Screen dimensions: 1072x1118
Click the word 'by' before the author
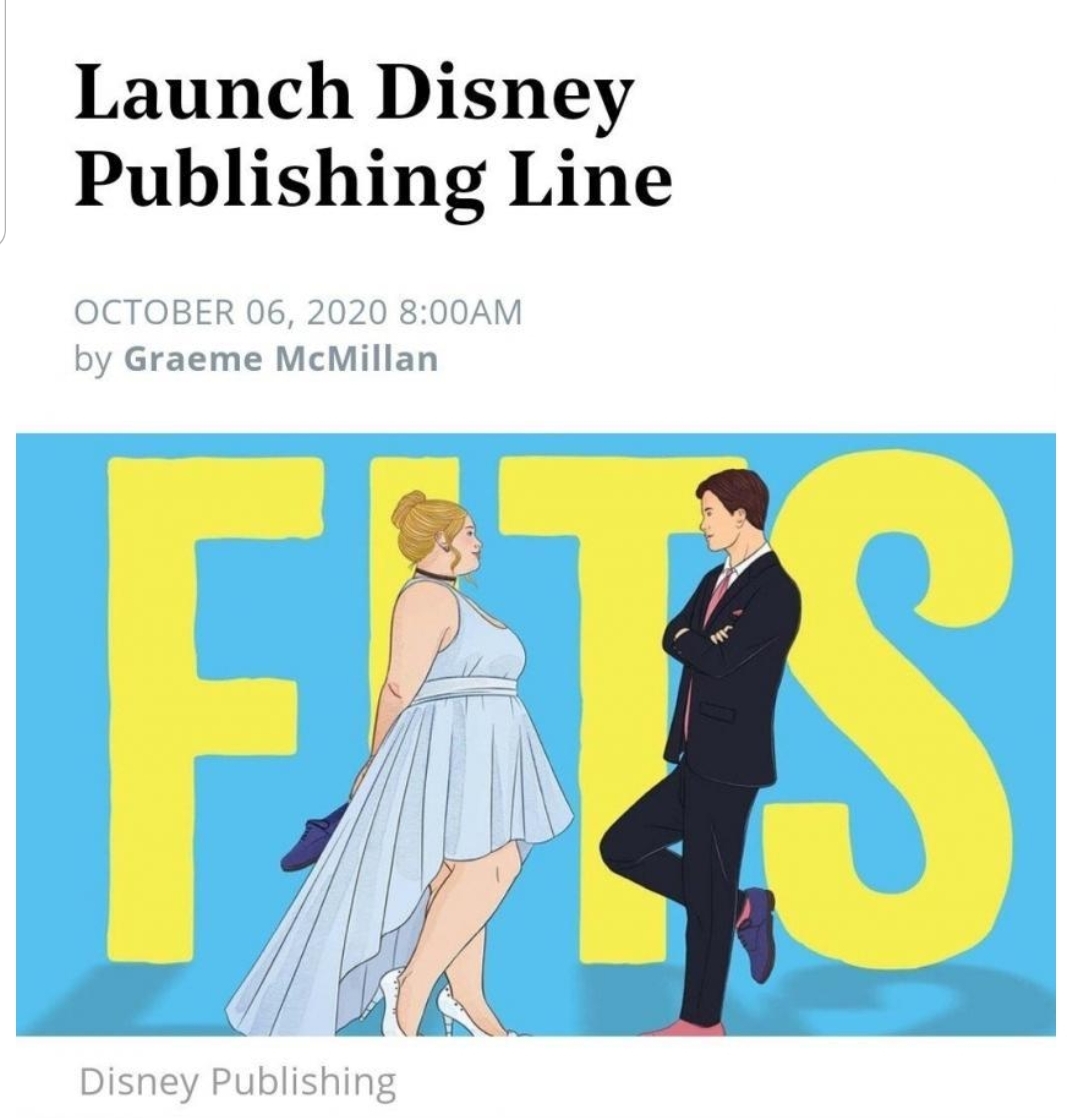(x=93, y=360)
